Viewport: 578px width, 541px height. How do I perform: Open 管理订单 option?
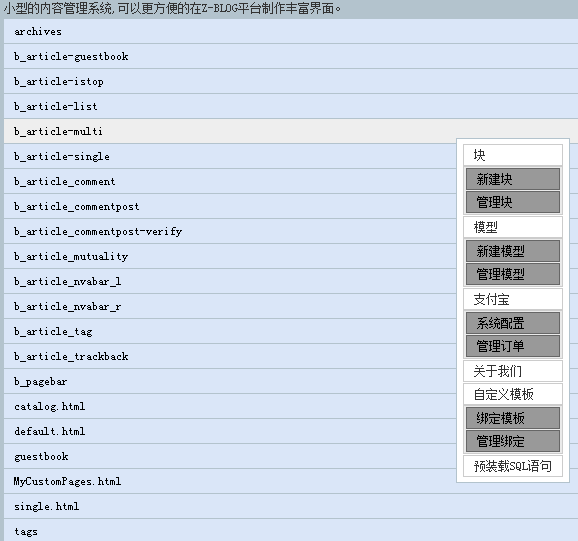(513, 346)
